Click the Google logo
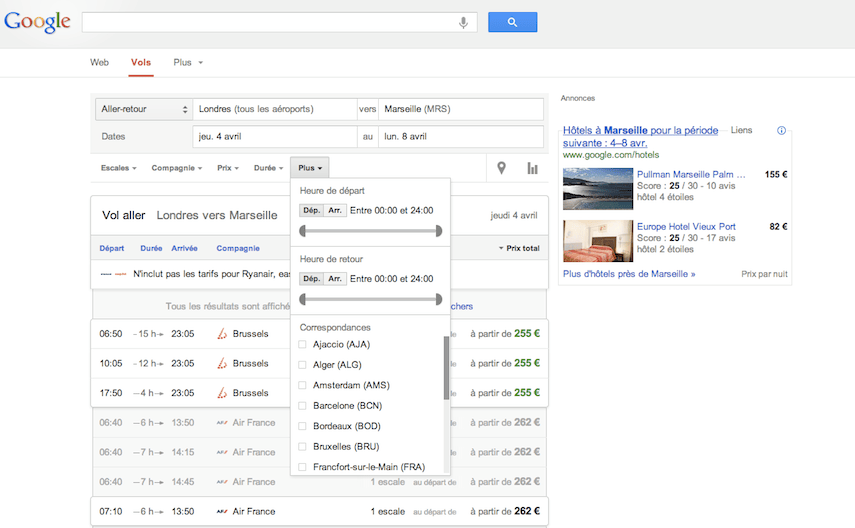855x528 pixels. [37, 22]
